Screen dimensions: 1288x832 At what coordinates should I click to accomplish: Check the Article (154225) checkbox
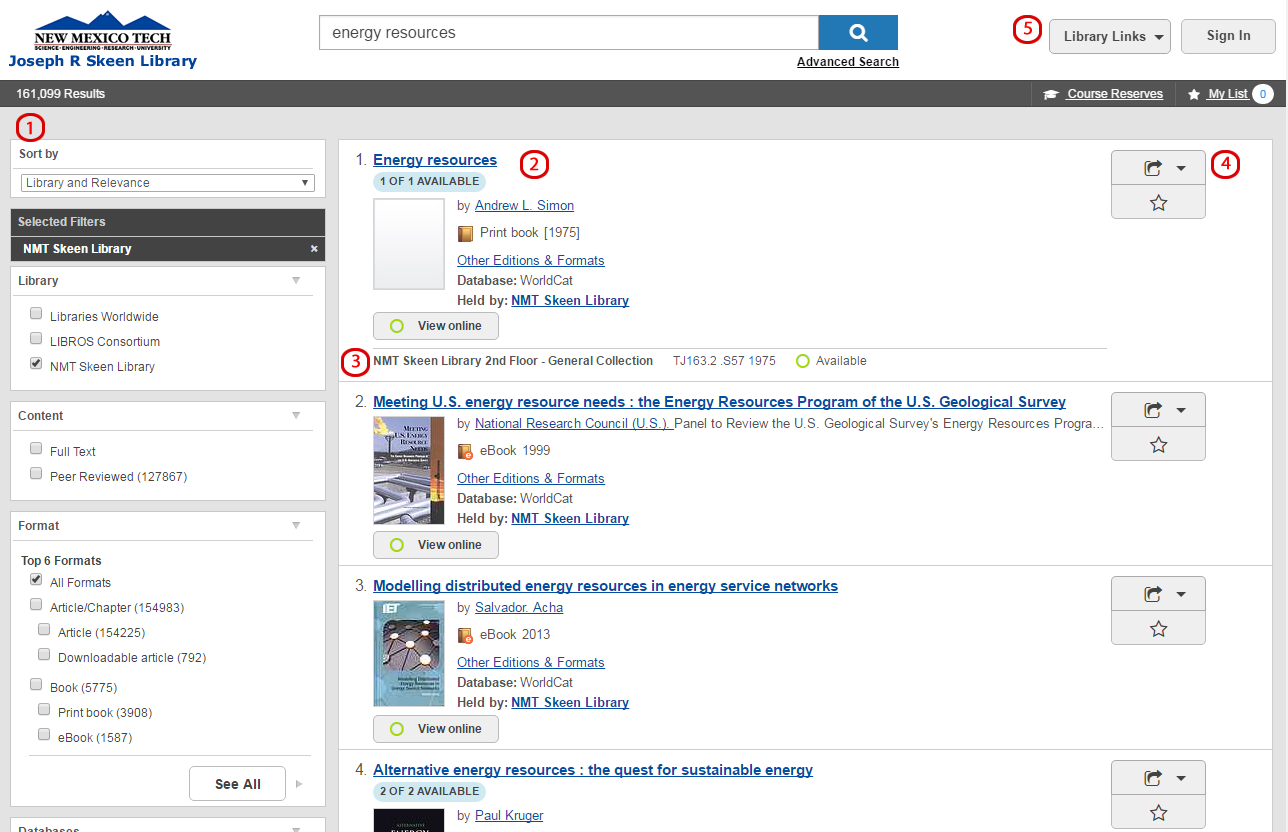[44, 630]
